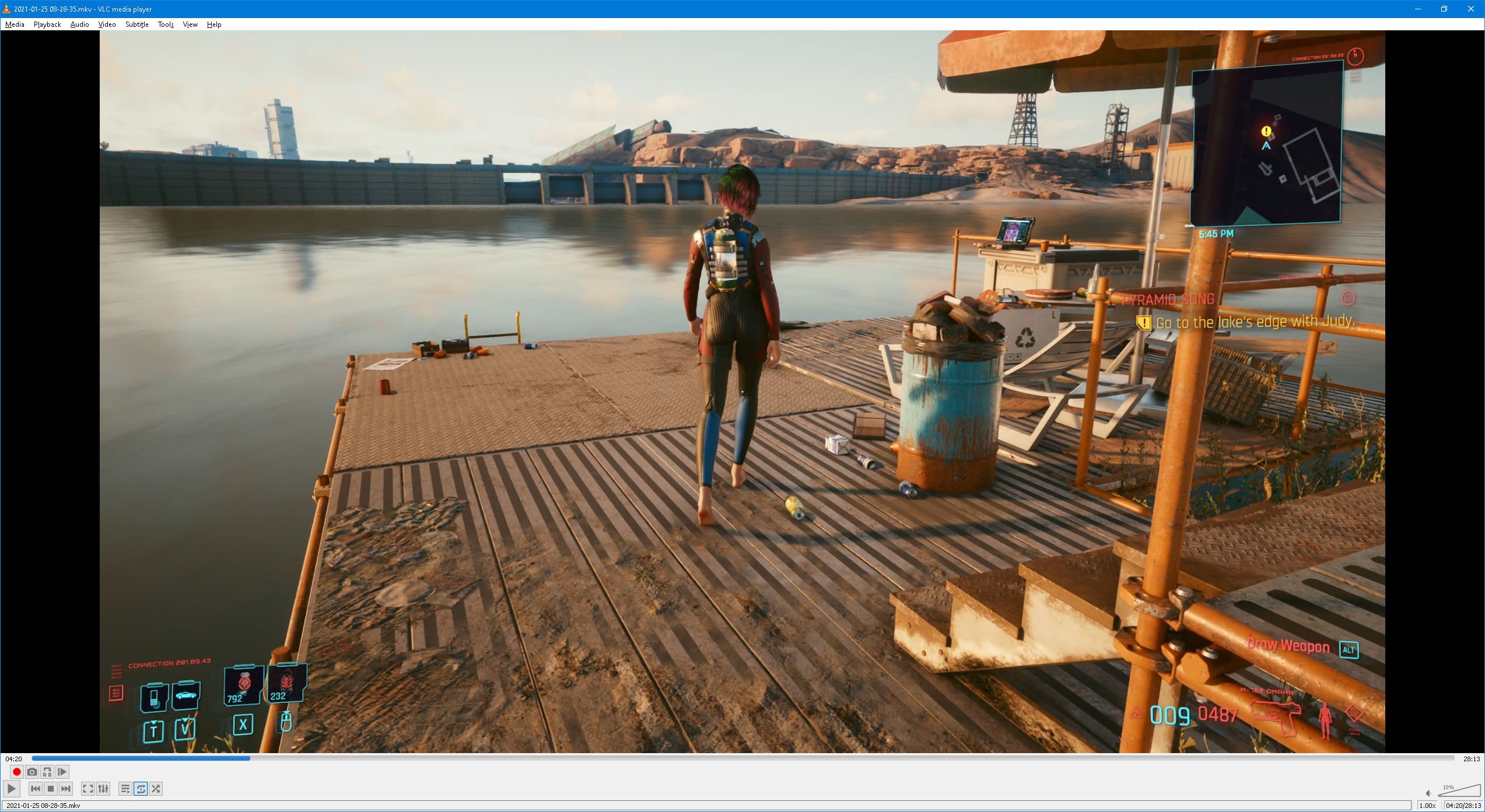This screenshot has height=812, width=1485.
Task: Click the VLC cone icon in title bar
Action: (6, 9)
